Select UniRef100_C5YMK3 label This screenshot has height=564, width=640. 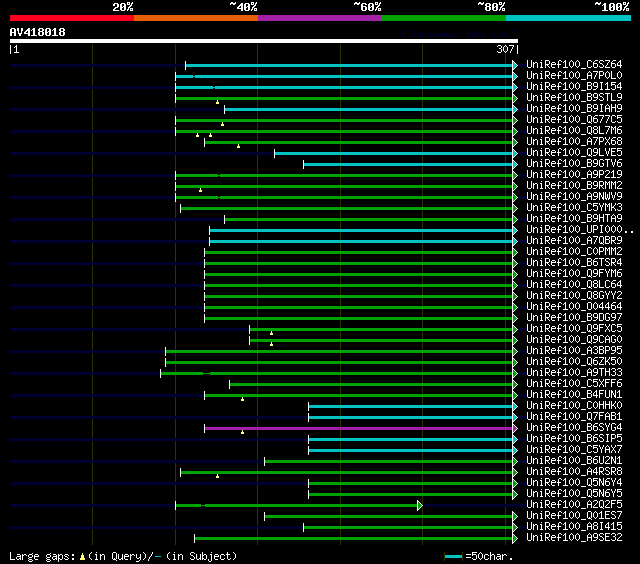(574, 208)
